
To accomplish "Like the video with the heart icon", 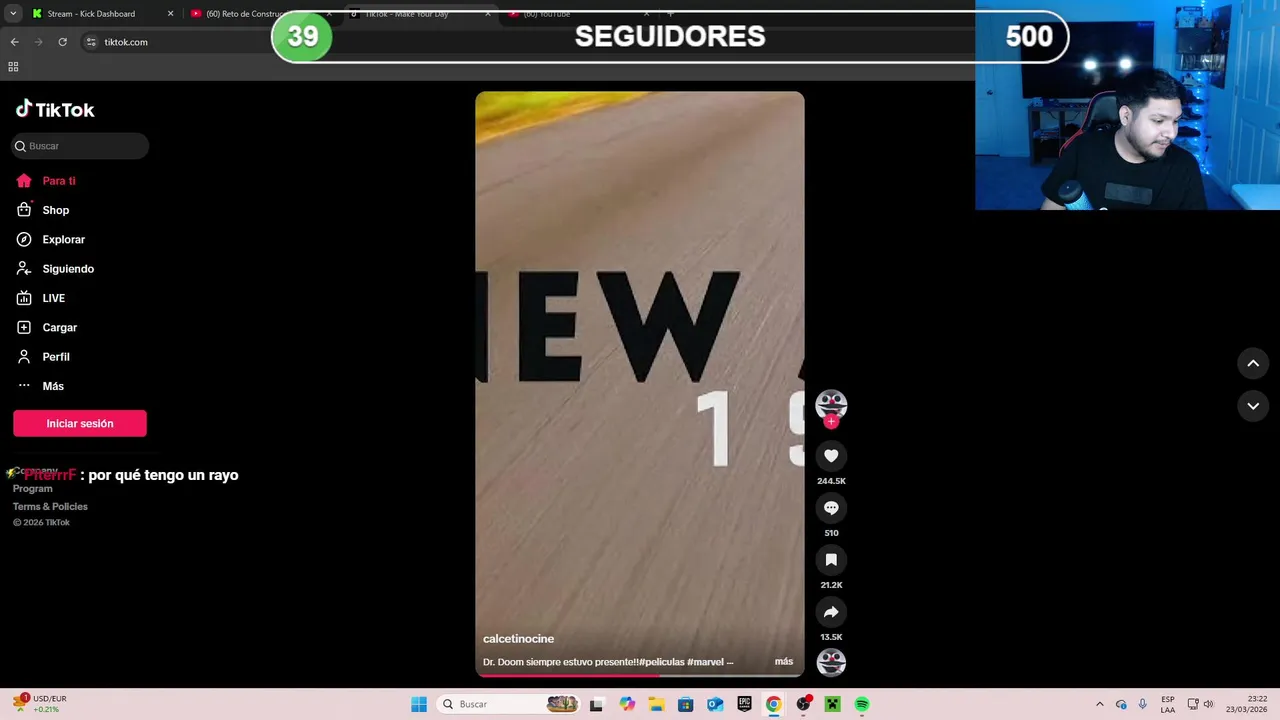I will click(x=831, y=456).
